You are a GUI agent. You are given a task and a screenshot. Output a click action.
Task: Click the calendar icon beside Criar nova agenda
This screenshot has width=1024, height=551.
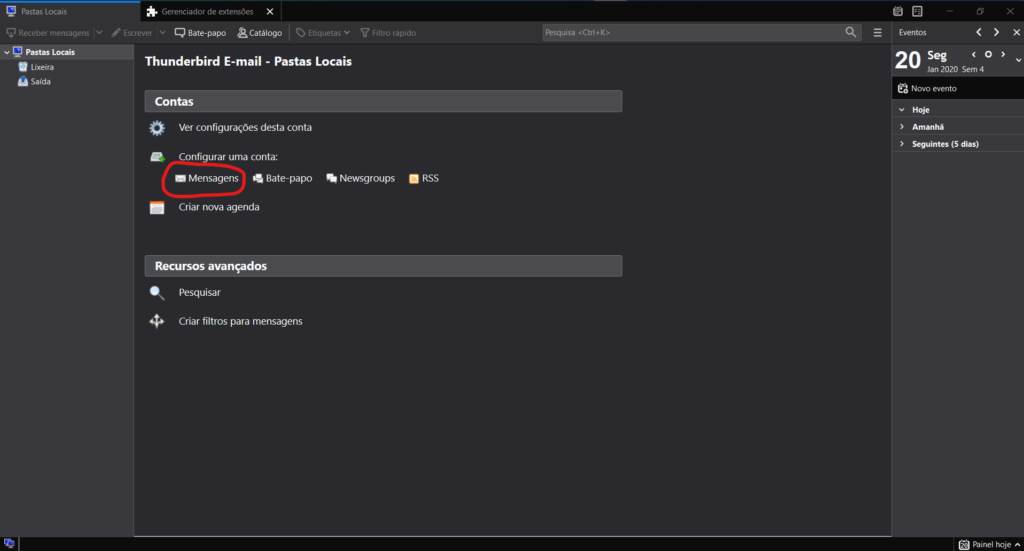pyautogui.click(x=157, y=208)
